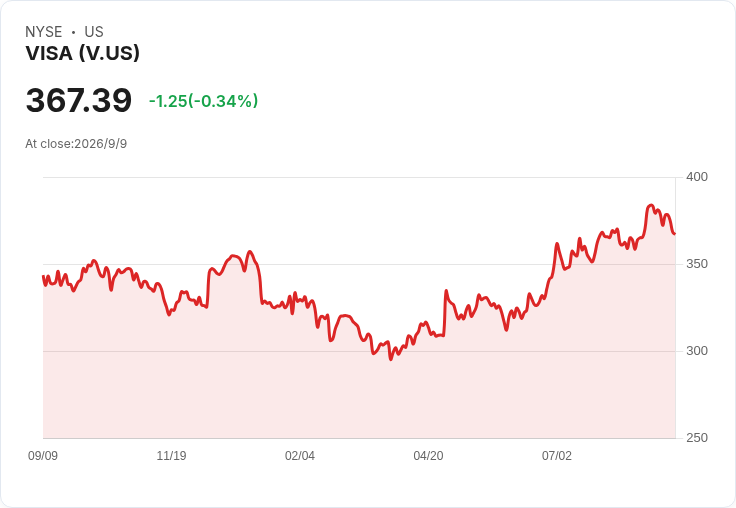This screenshot has width=736, height=508.
Task: Click the 300 price axis label
Action: [697, 351]
